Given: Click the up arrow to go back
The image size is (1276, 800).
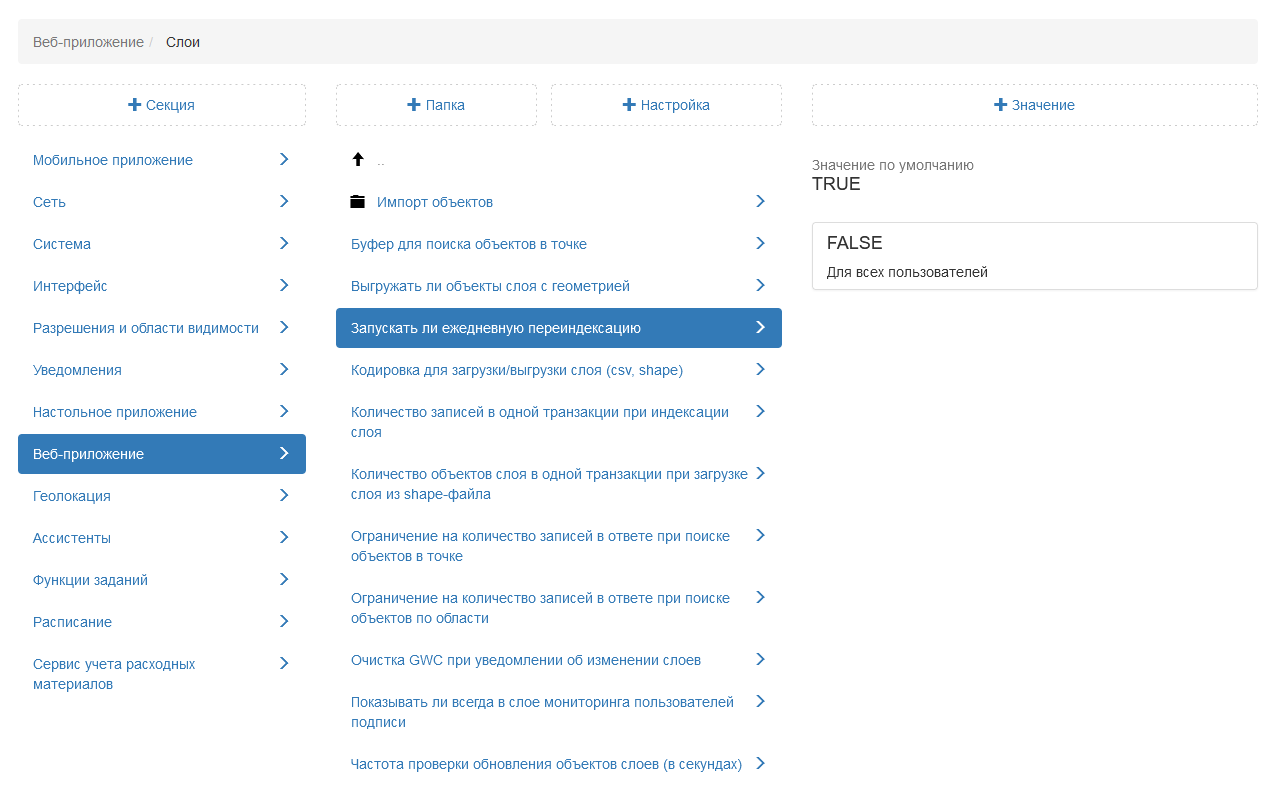Looking at the screenshot, I should click(x=358, y=160).
